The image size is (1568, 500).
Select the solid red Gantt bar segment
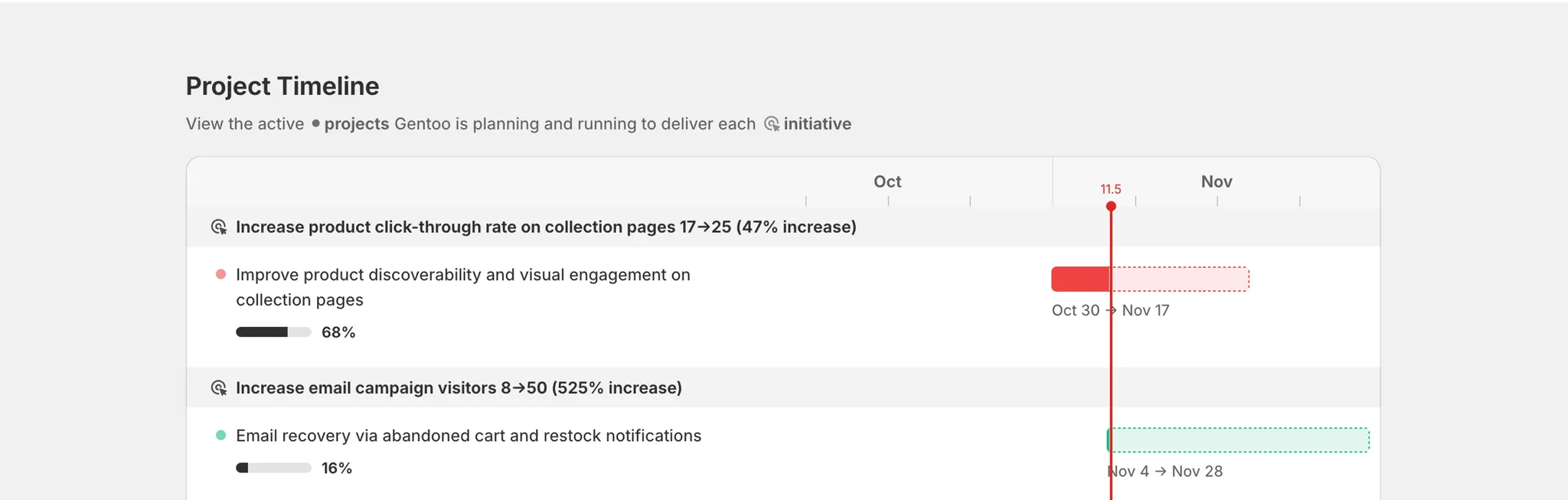pos(1080,279)
